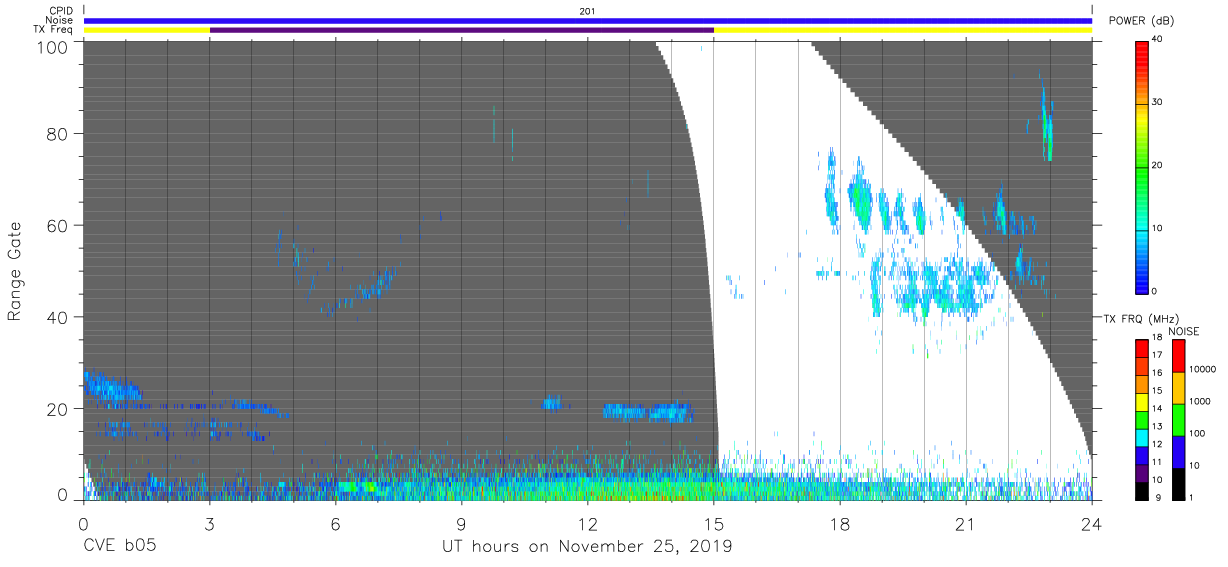Click the NOISE legend title
1228x567 pixels.
point(1184,331)
